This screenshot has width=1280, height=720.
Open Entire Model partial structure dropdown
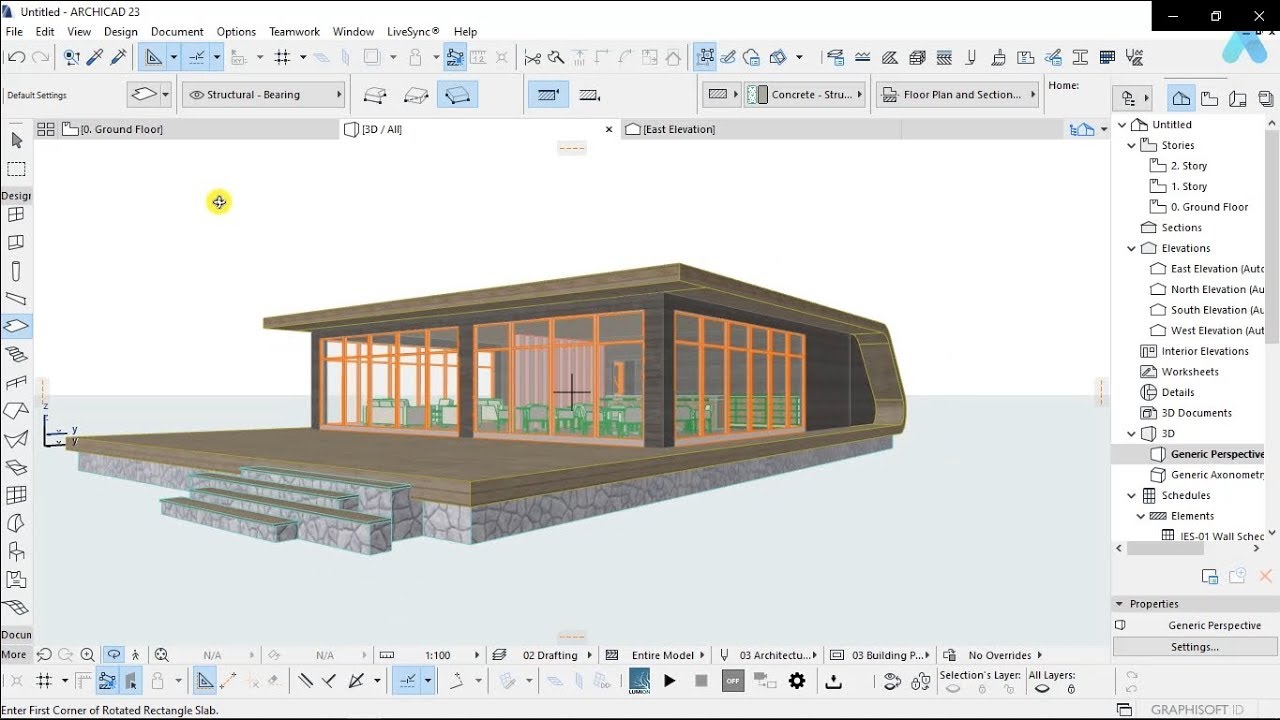[x=663, y=655]
